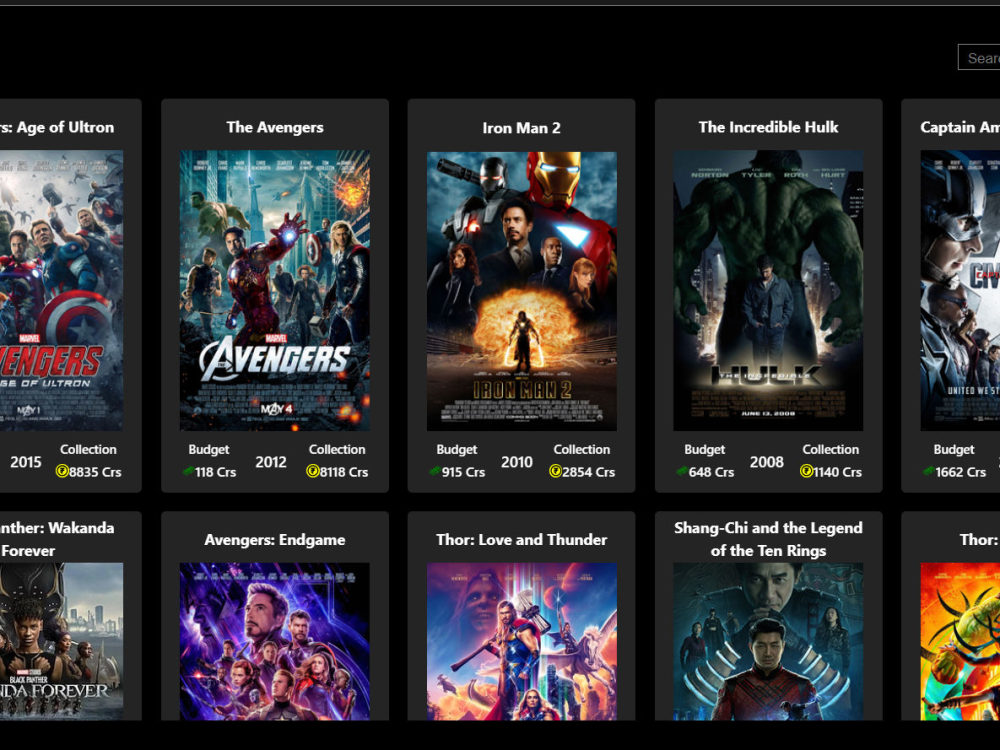Screen dimensions: 1000x750
Task: Click the Collection label on Age of Ultron card
Action: click(x=88, y=450)
